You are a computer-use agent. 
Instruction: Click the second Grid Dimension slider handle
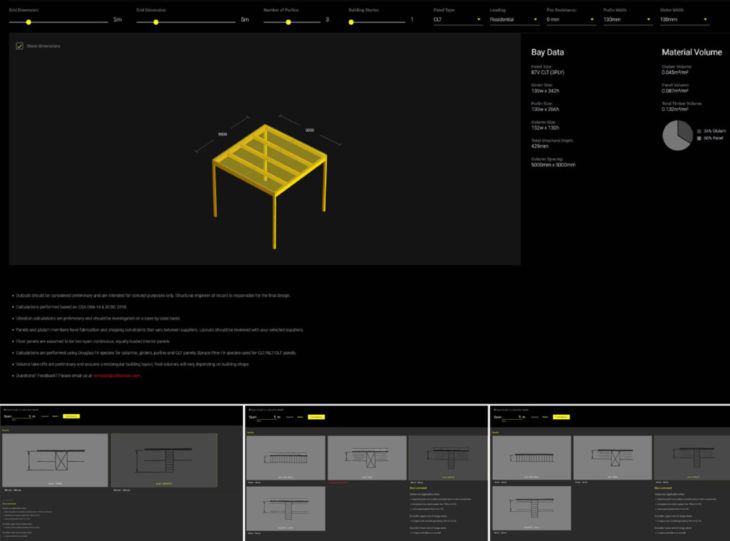155,20
